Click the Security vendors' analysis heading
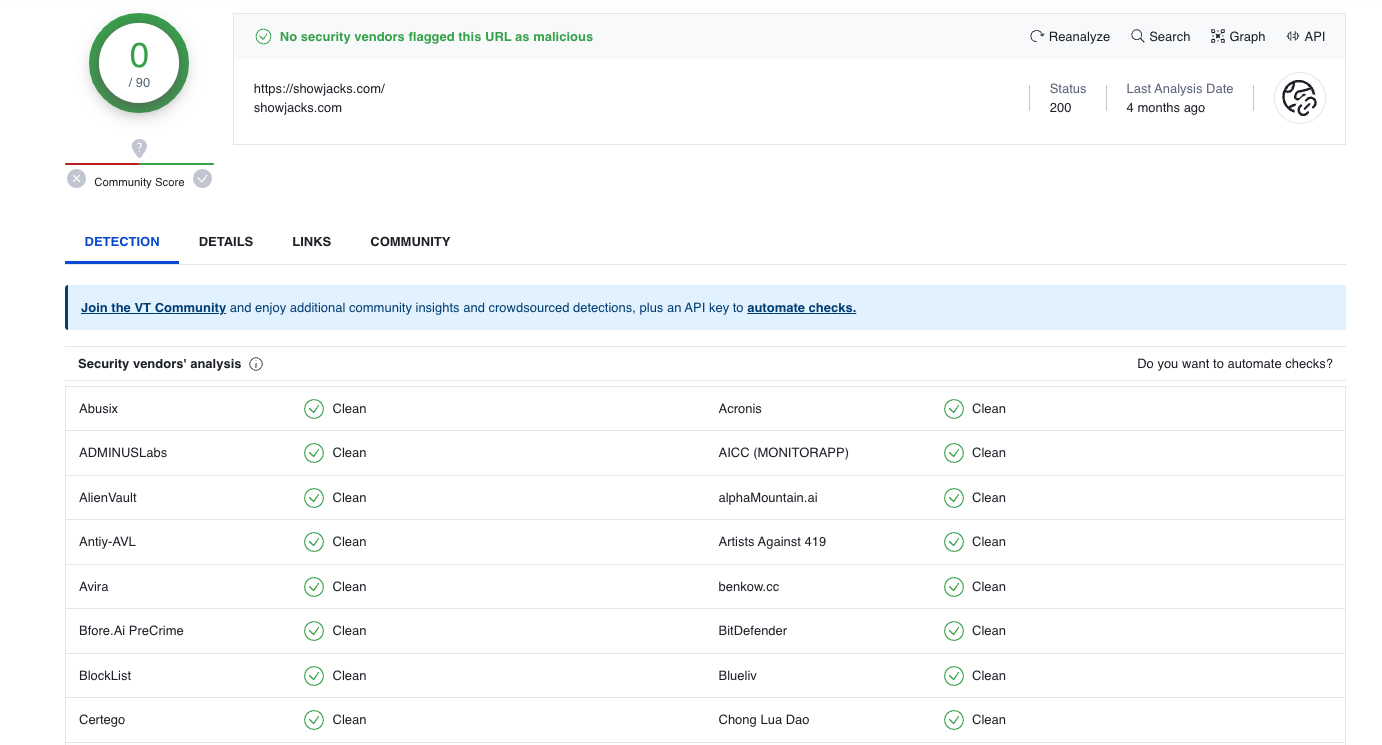1382x745 pixels. pos(160,364)
